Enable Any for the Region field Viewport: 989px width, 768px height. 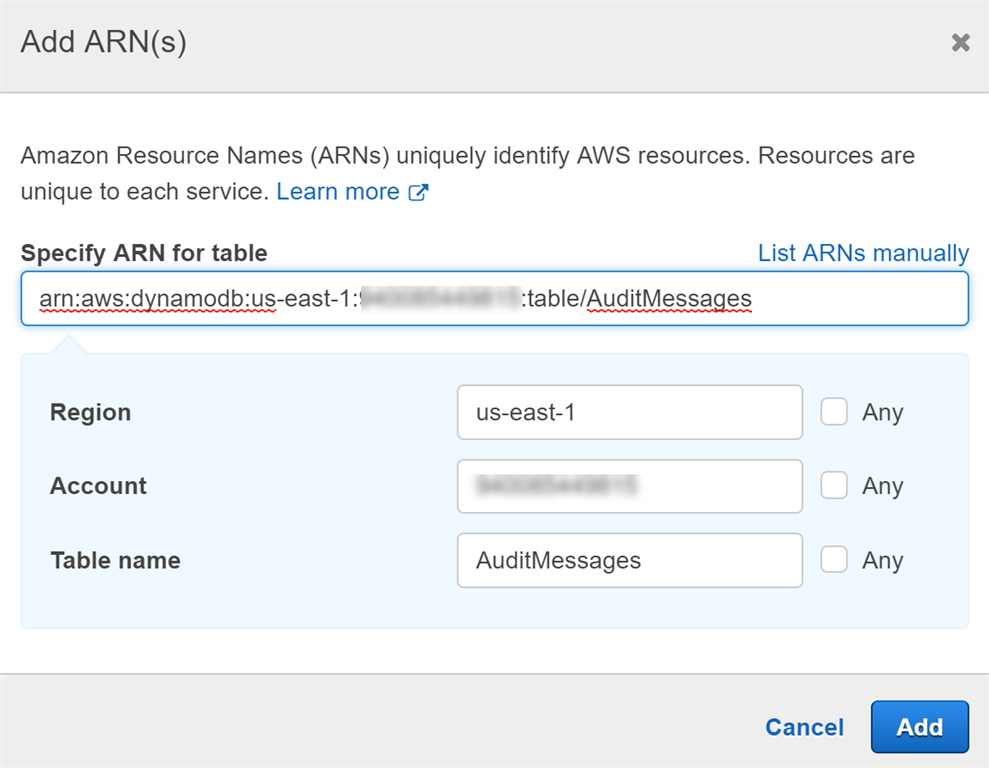[835, 411]
